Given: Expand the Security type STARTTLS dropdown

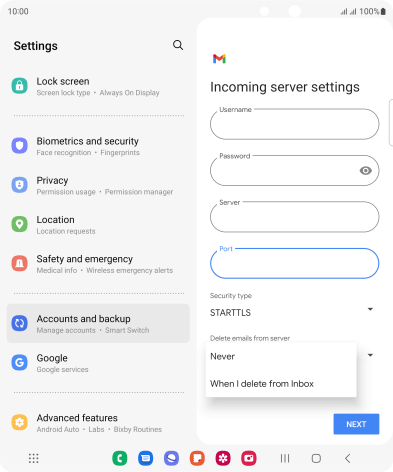Looking at the screenshot, I should (x=293, y=312).
